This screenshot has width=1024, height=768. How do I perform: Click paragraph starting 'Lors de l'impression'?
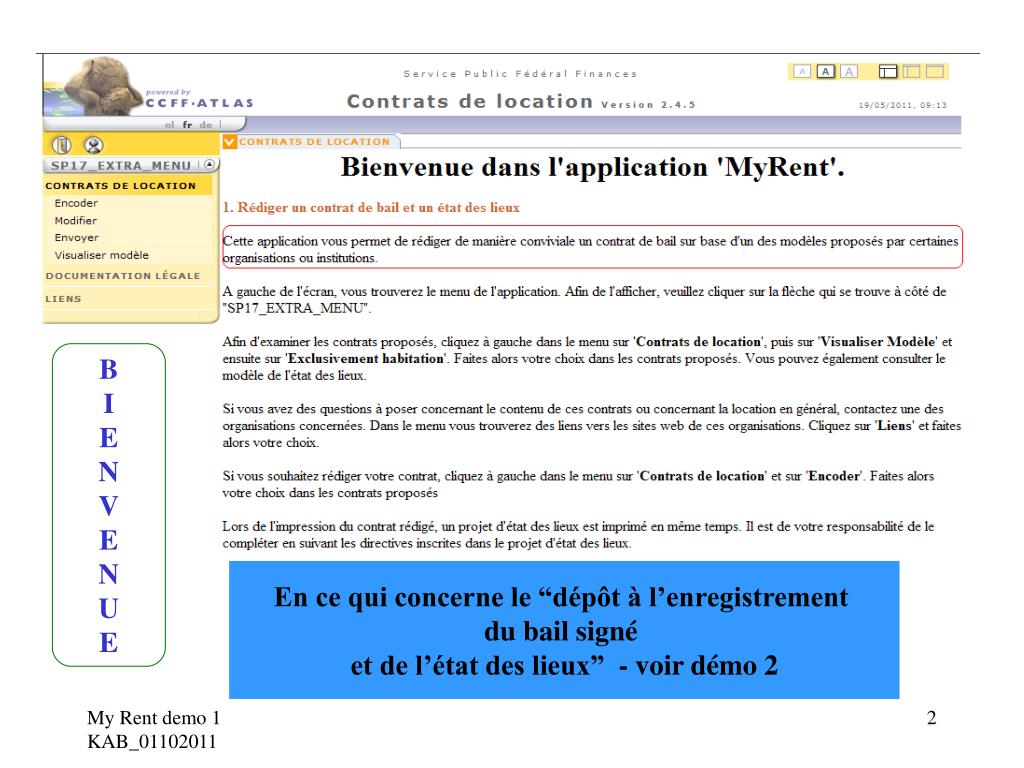[579, 535]
